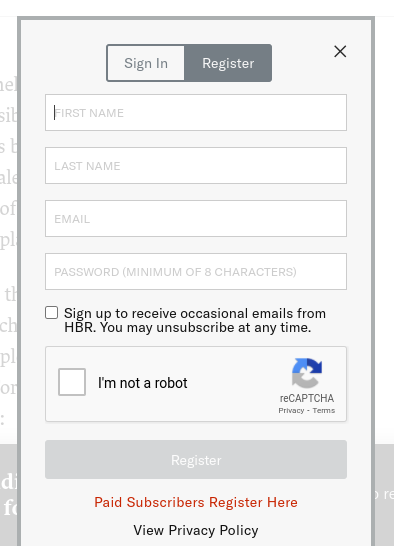Select the Email input box
Image resolution: width=394 pixels, height=546 pixels.
(196, 218)
